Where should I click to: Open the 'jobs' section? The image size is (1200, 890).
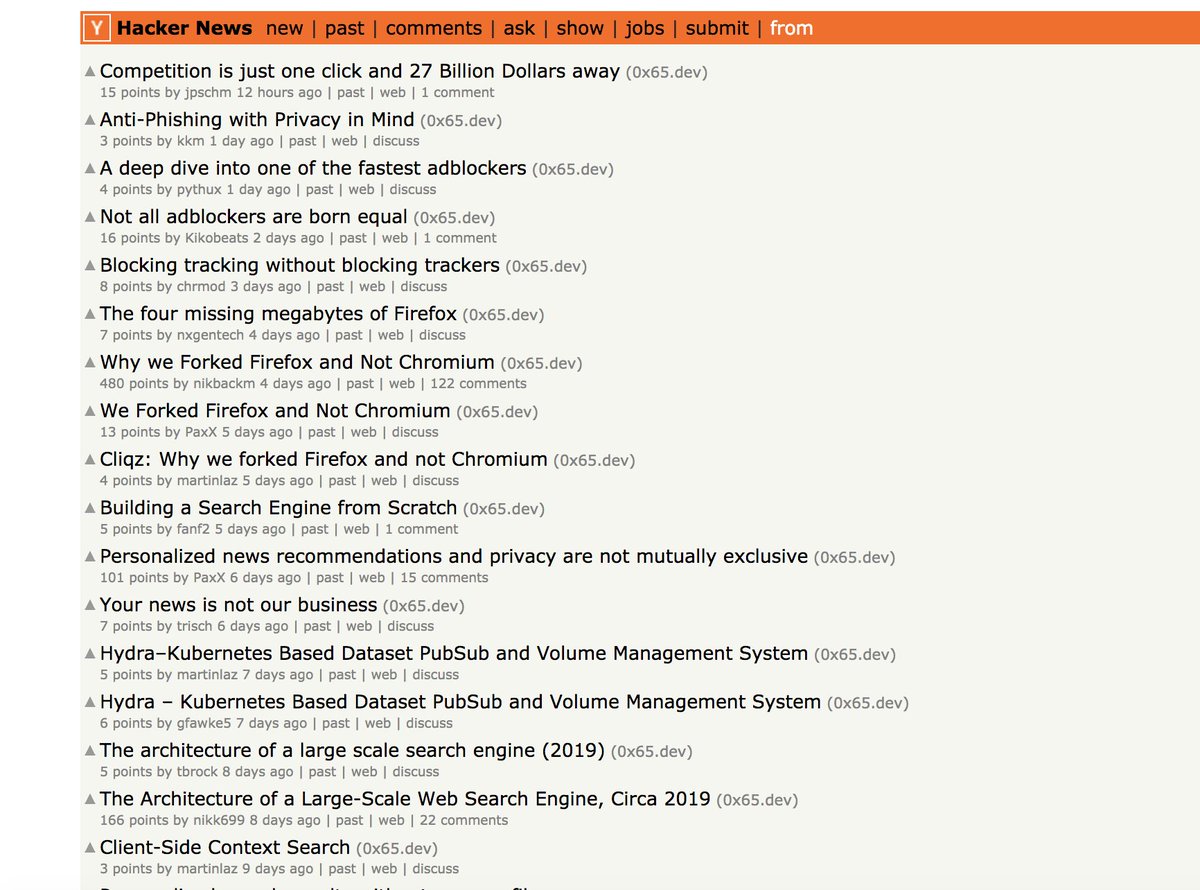(x=644, y=28)
